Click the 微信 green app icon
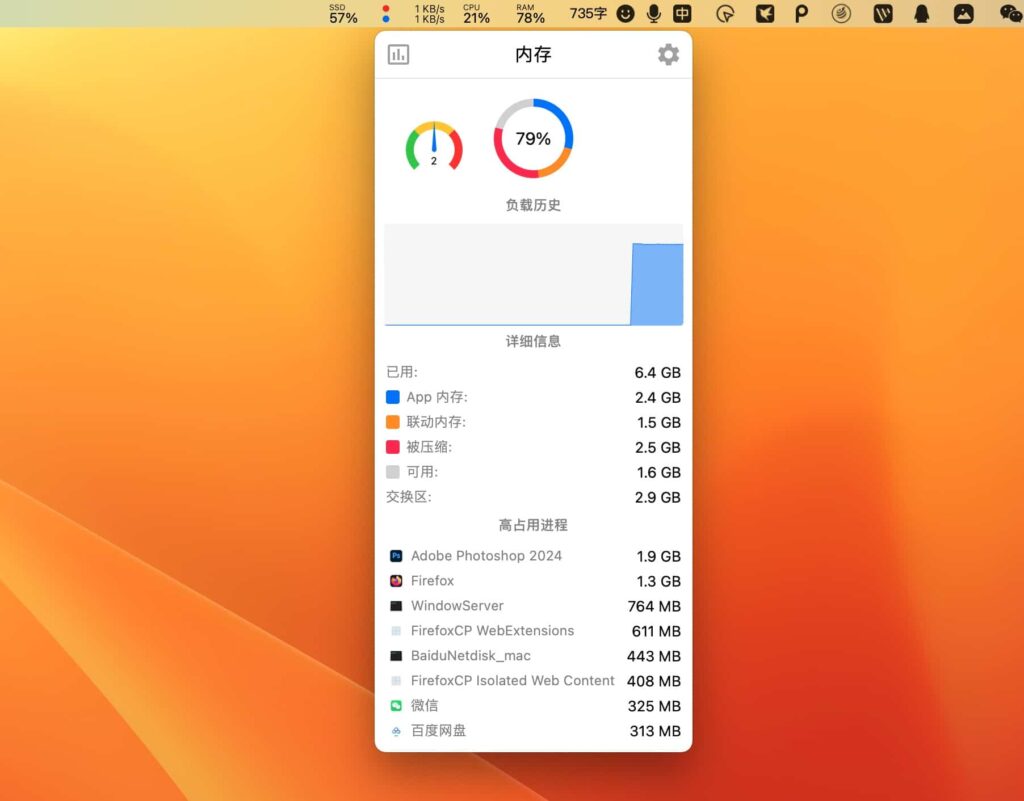The width and height of the screenshot is (1024, 801). tap(397, 706)
